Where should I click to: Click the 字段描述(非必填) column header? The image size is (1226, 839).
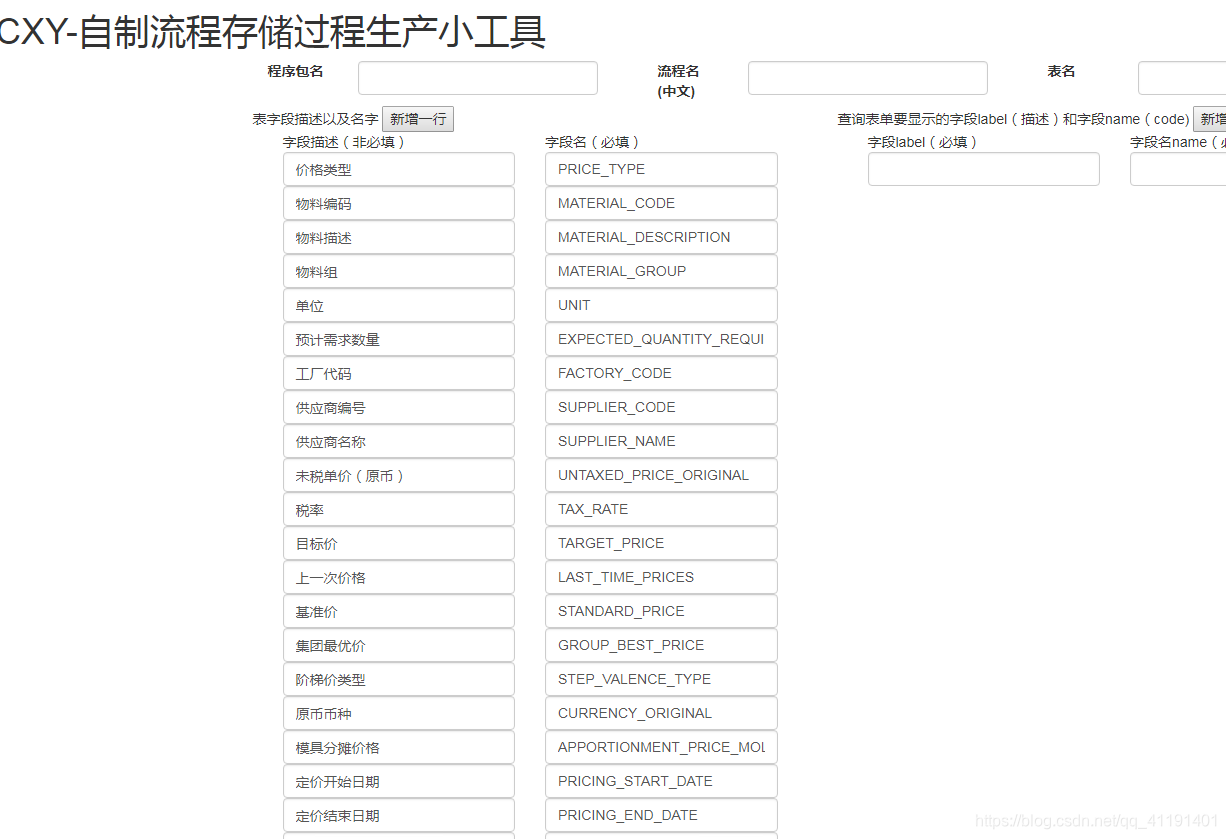[344, 142]
